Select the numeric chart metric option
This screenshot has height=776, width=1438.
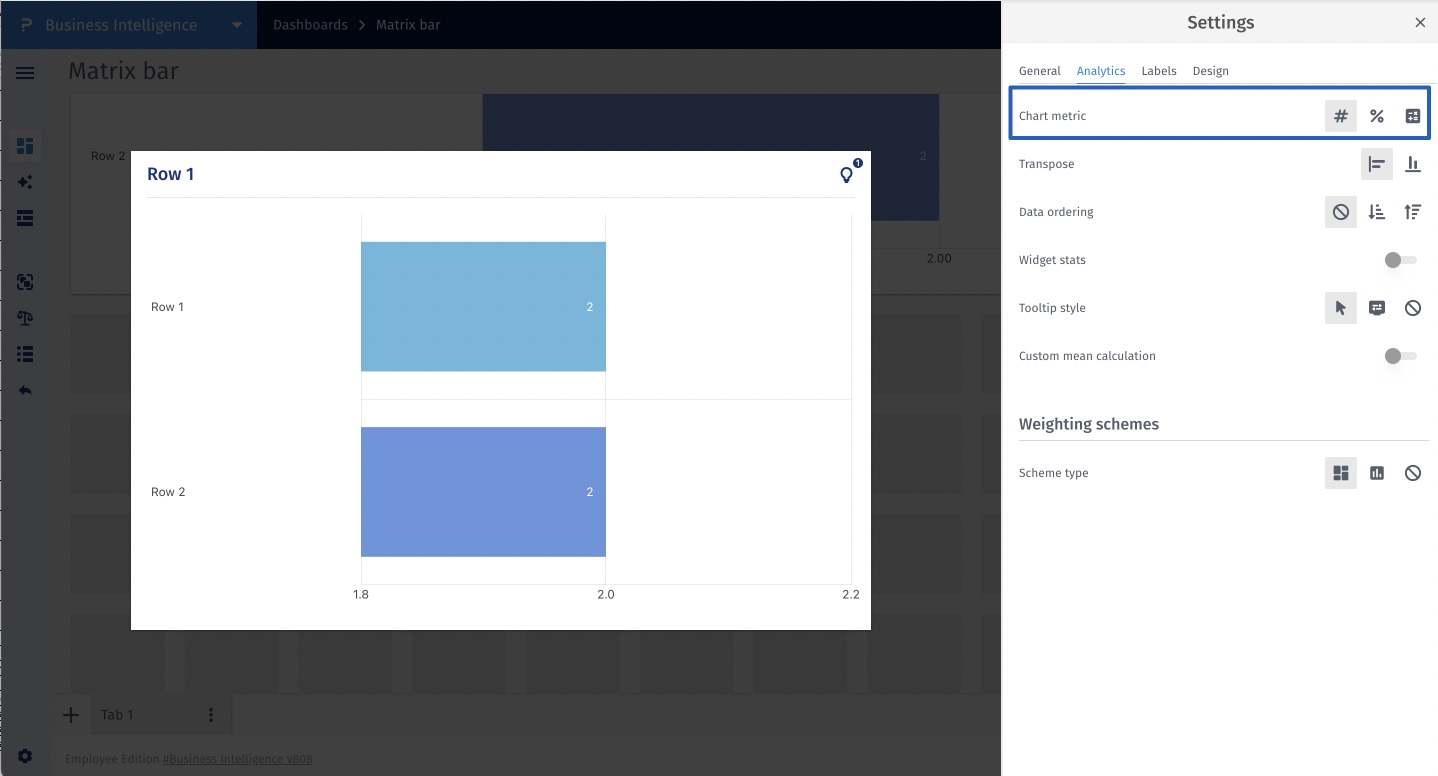1340,116
